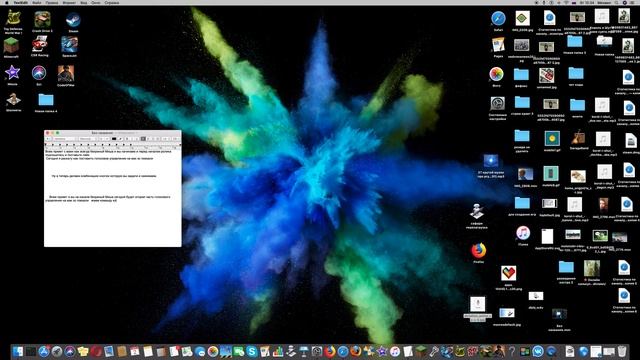Open the Файл menu
Image resolution: width=640 pixels, height=360 pixels.
pos(37,2)
